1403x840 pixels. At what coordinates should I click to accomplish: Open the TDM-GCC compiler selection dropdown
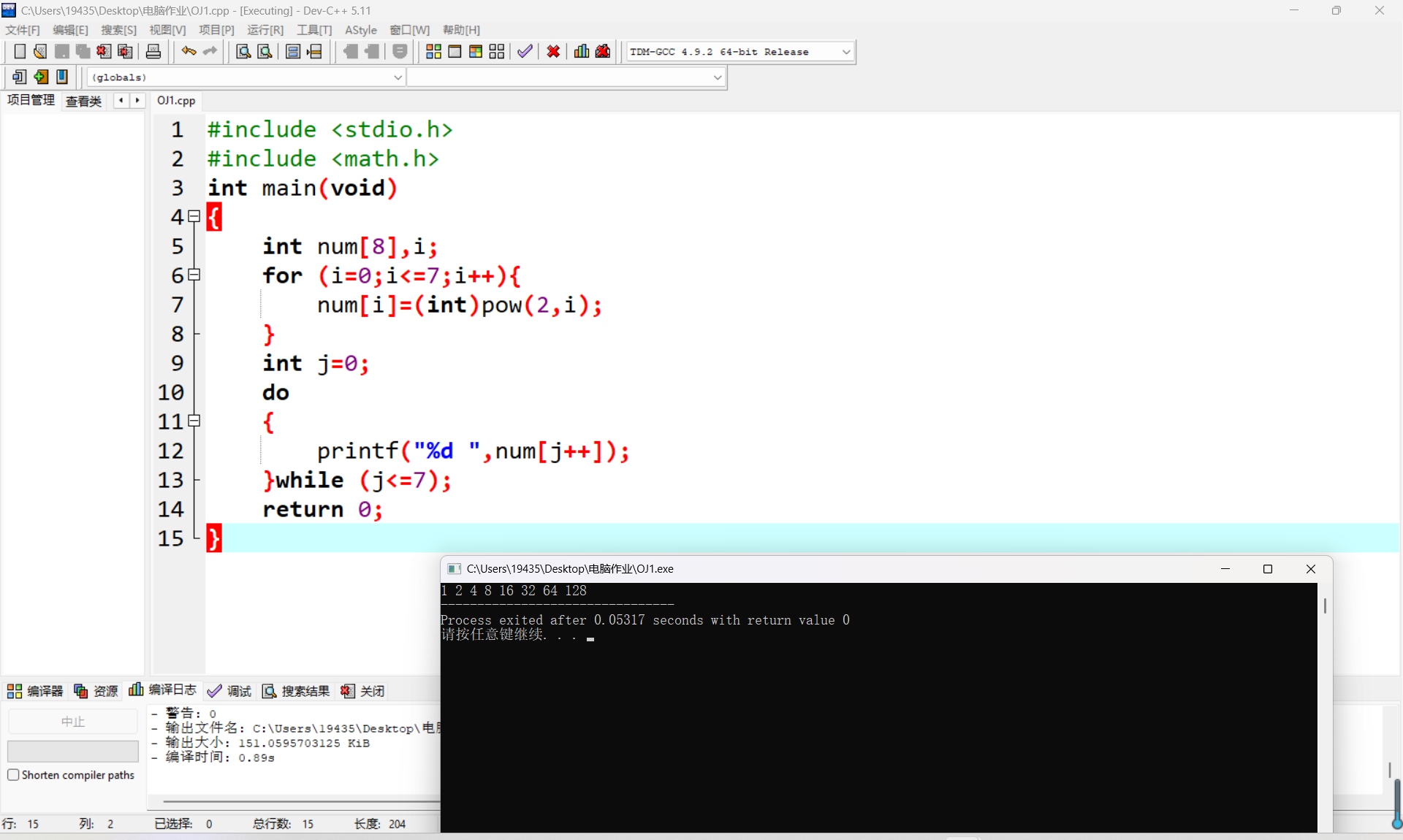pyautogui.click(x=846, y=52)
